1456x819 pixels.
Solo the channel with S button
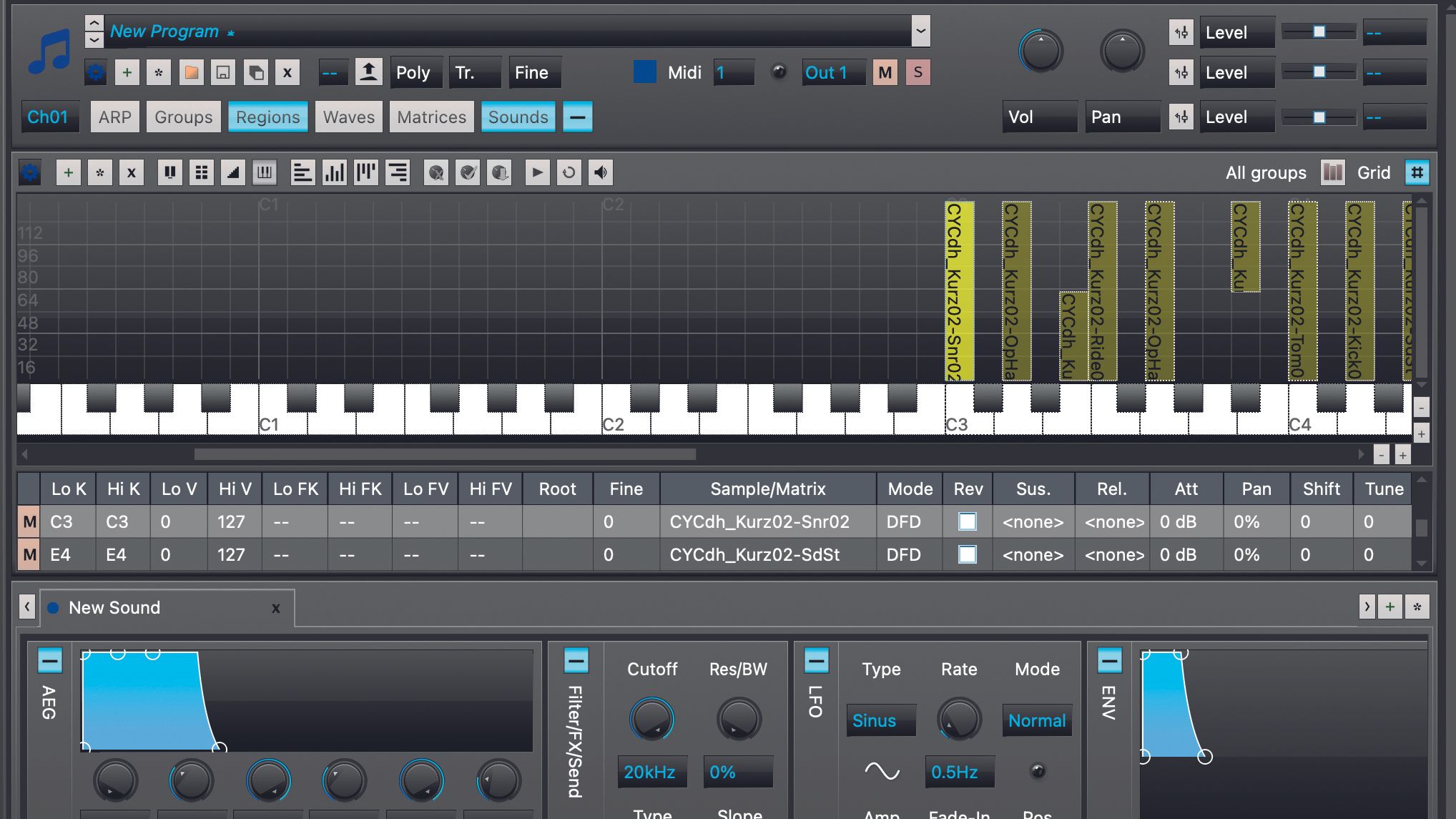[918, 72]
